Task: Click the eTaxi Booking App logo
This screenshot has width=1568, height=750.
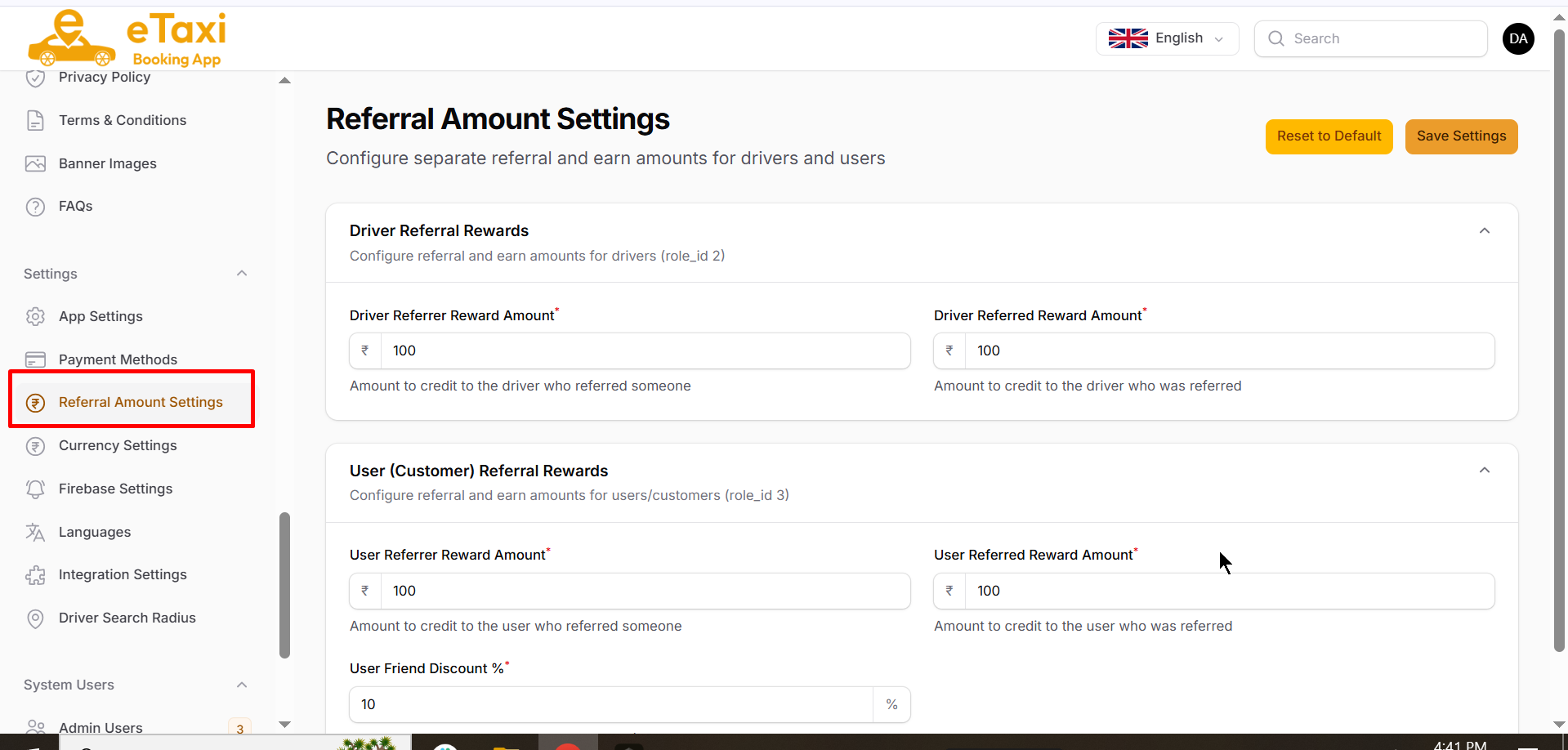Action: pyautogui.click(x=127, y=38)
